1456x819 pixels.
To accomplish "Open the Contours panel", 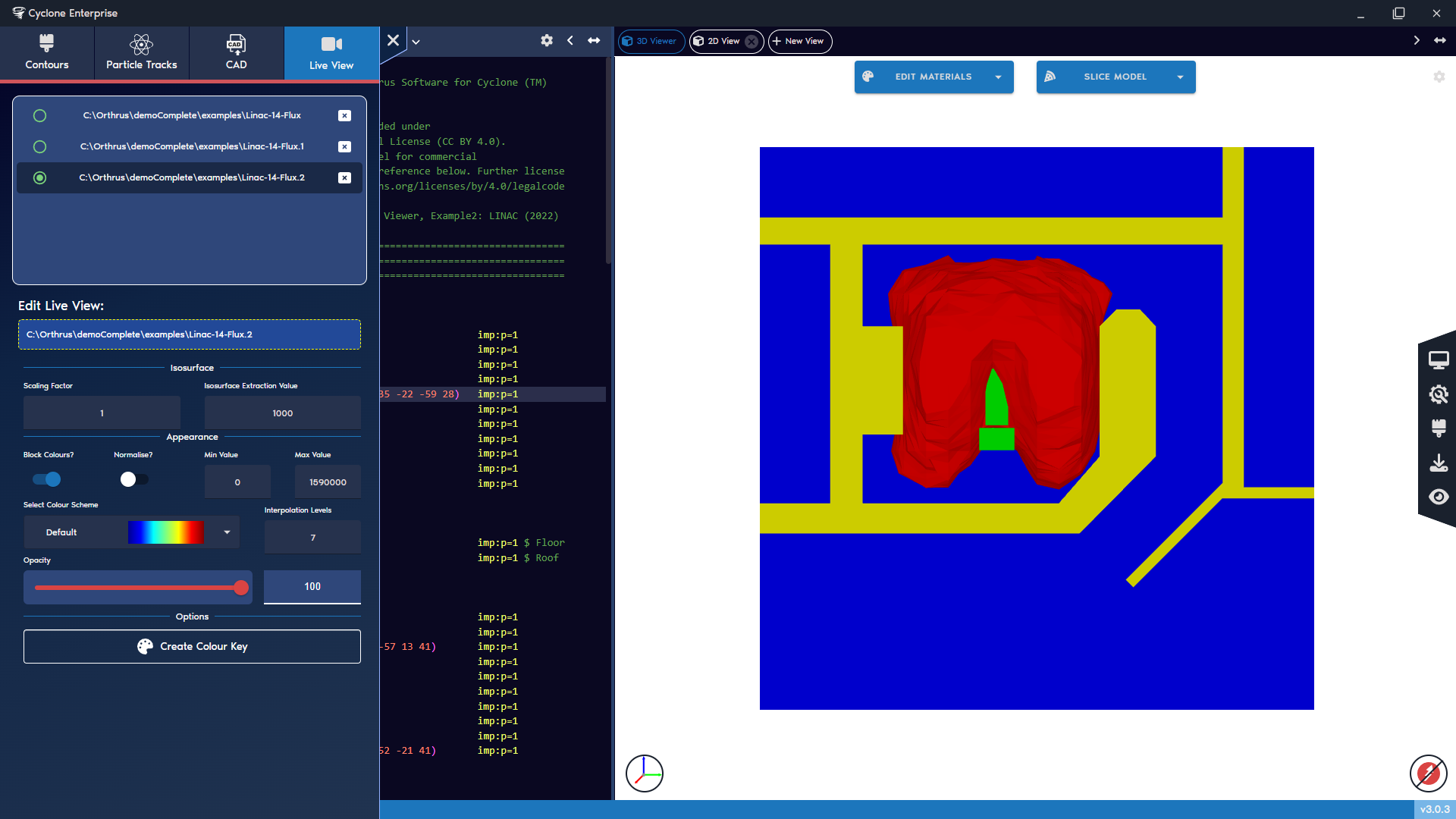I will 46,52.
